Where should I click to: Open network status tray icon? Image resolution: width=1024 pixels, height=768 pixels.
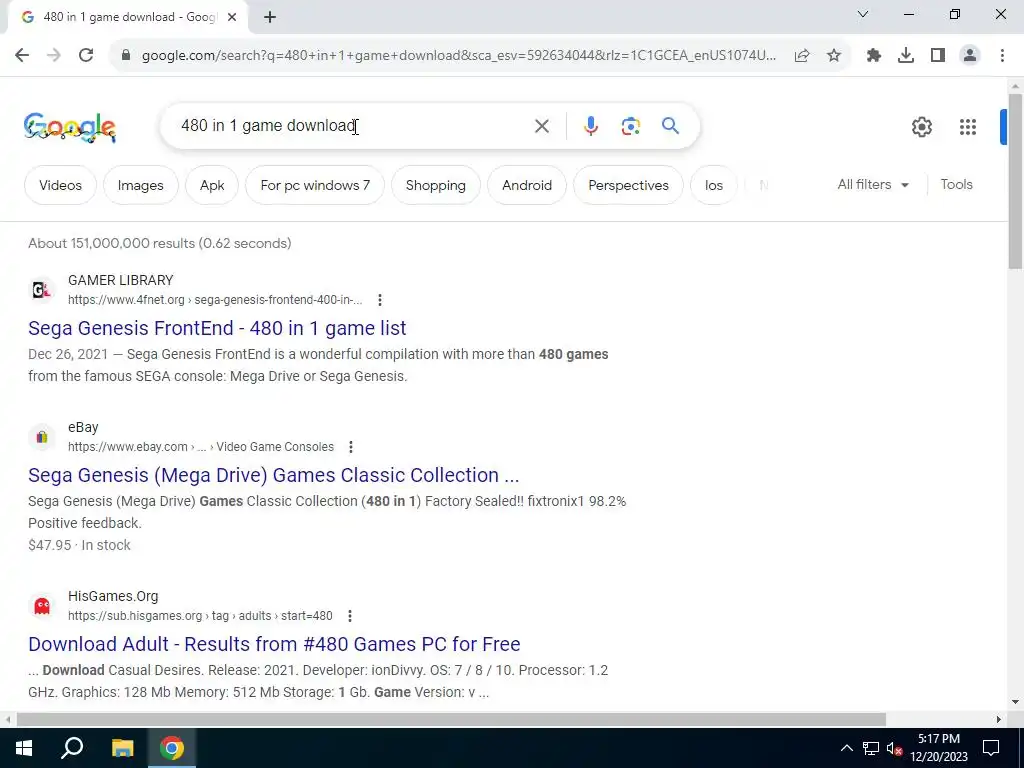click(x=871, y=748)
